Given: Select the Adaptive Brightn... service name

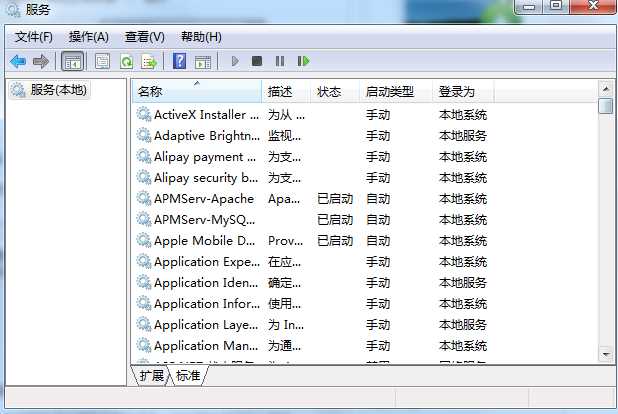Looking at the screenshot, I should [207, 136].
